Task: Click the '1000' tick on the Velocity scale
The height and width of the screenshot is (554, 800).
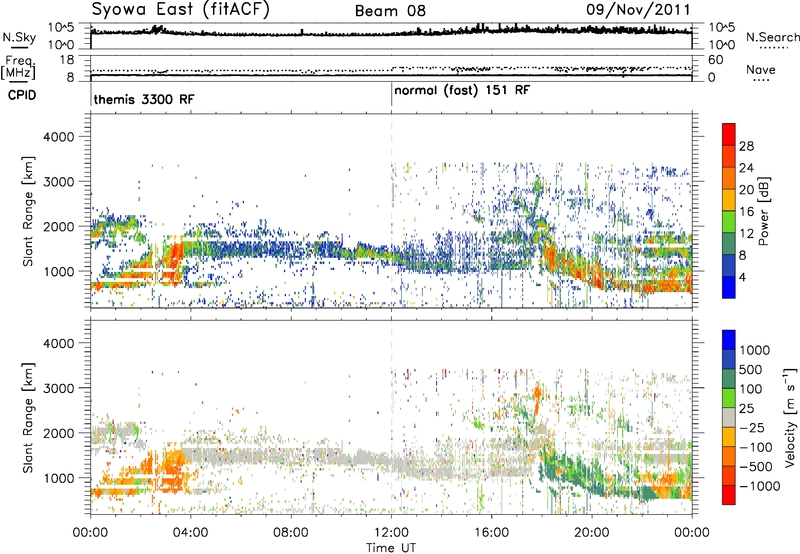Action: [x=755, y=350]
